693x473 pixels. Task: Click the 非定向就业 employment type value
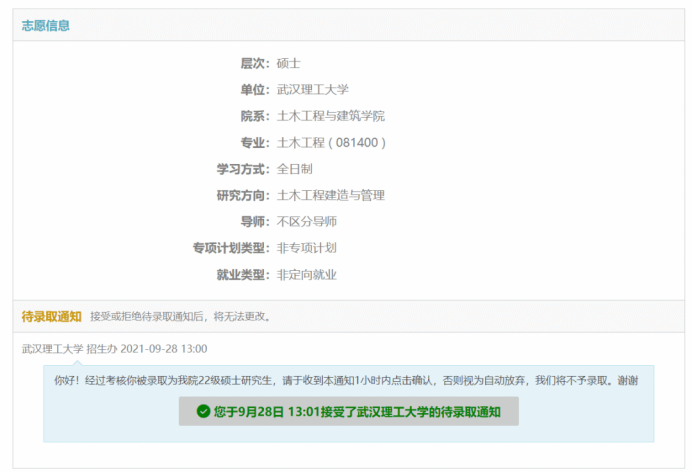click(306, 275)
